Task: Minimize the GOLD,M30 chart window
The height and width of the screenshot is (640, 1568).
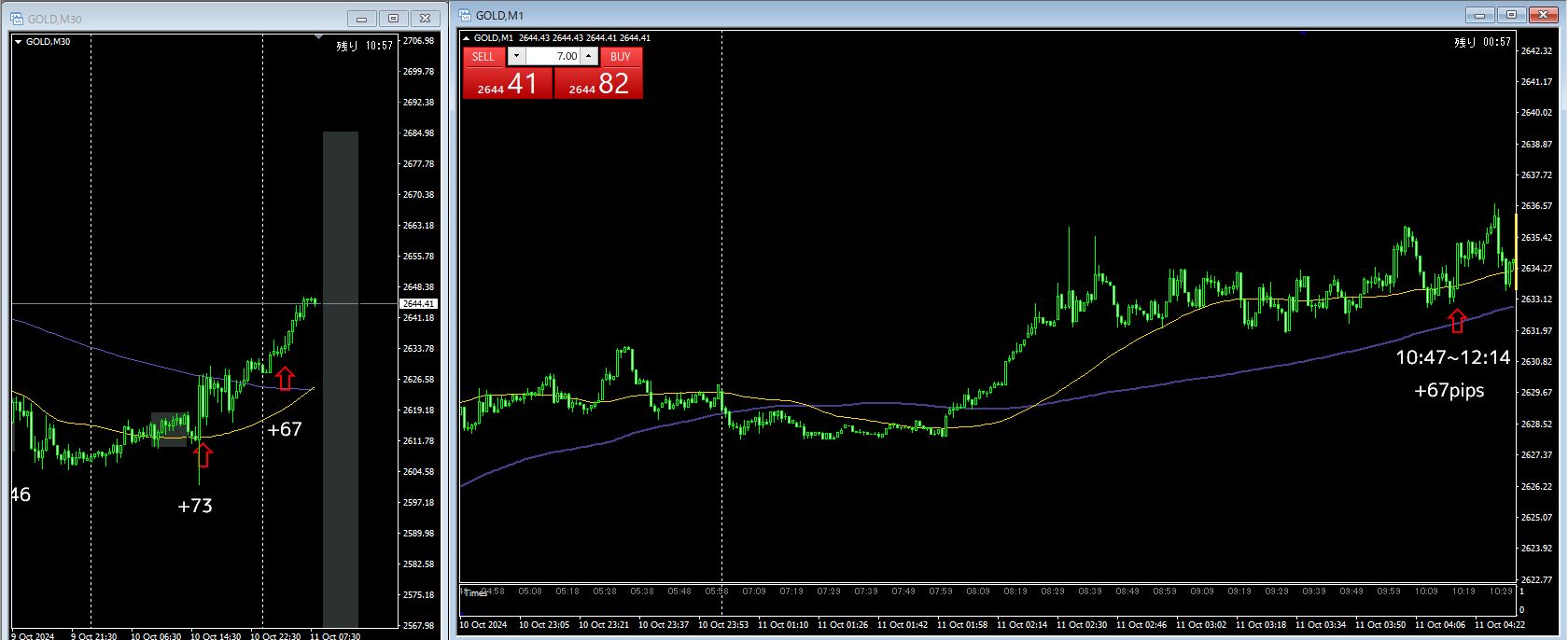Action: [x=362, y=18]
